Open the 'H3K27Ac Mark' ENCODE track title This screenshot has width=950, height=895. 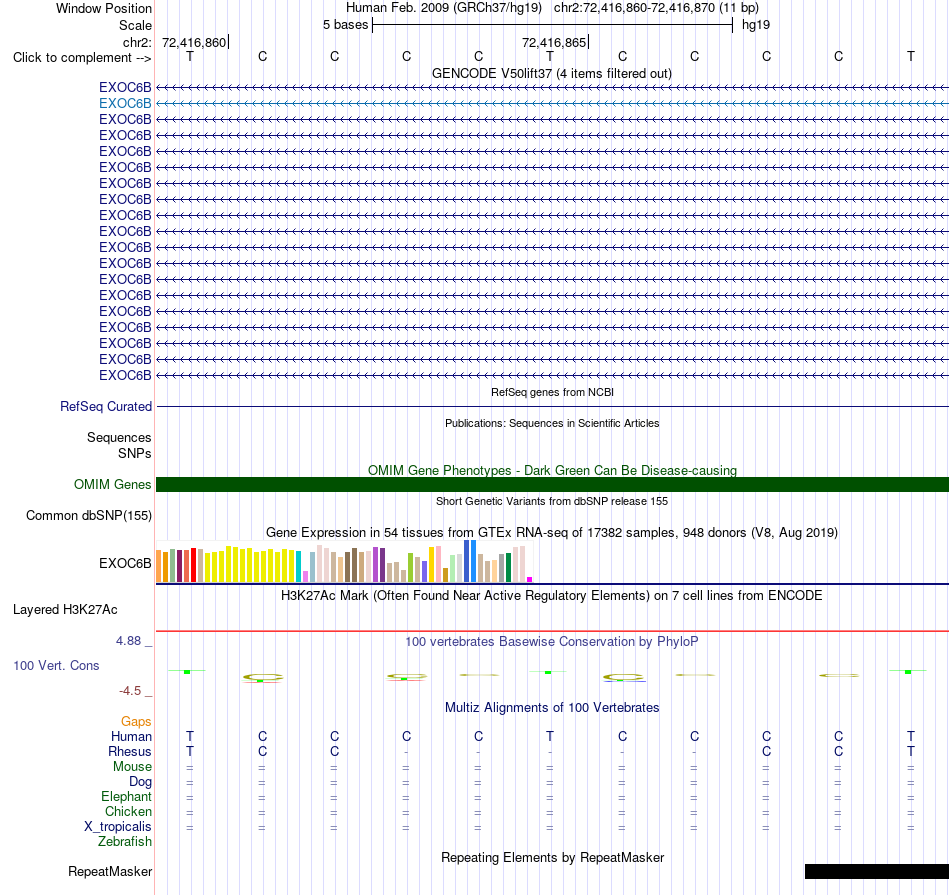(551, 595)
